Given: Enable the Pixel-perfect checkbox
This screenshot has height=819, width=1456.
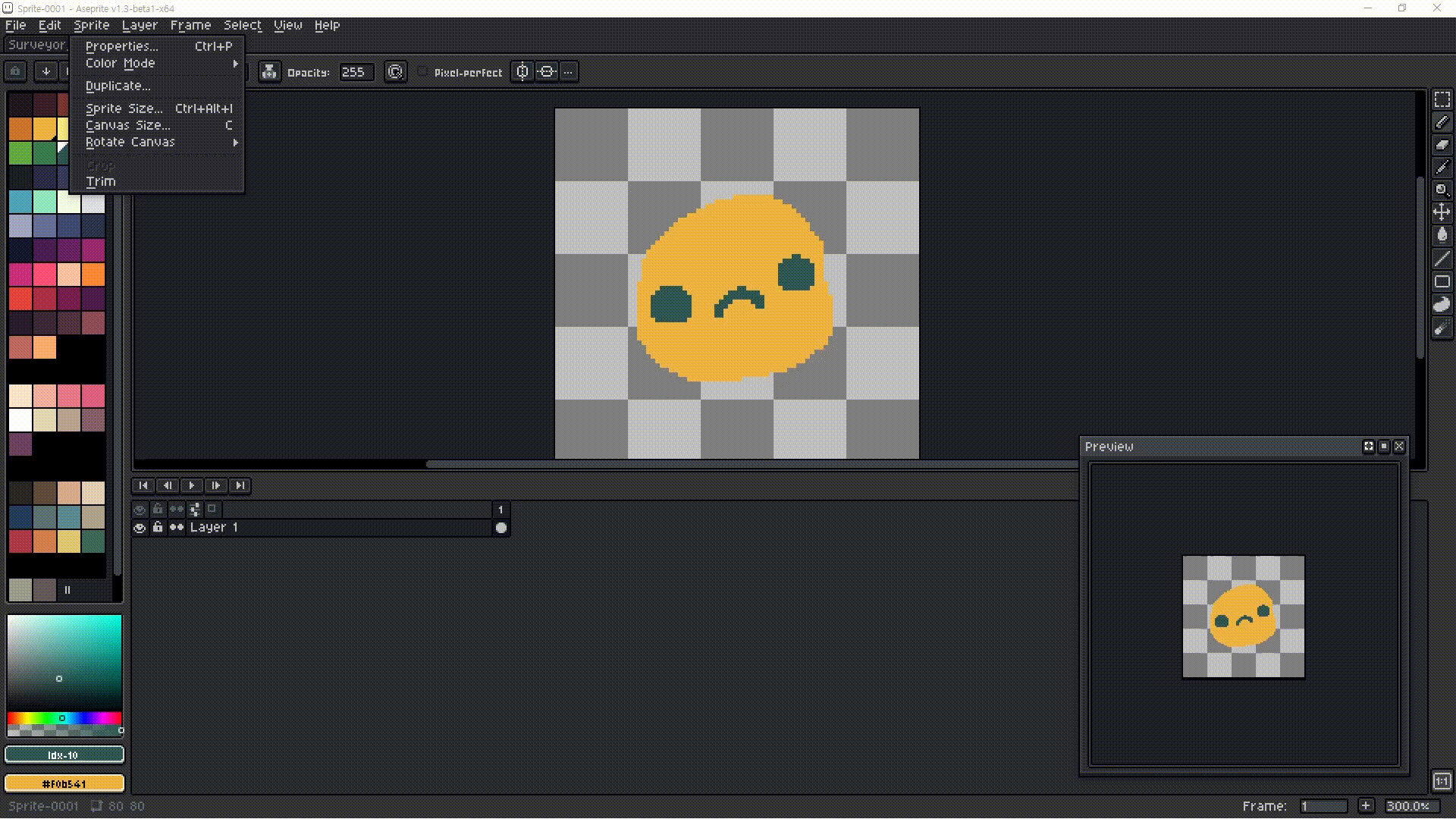Looking at the screenshot, I should [x=422, y=72].
